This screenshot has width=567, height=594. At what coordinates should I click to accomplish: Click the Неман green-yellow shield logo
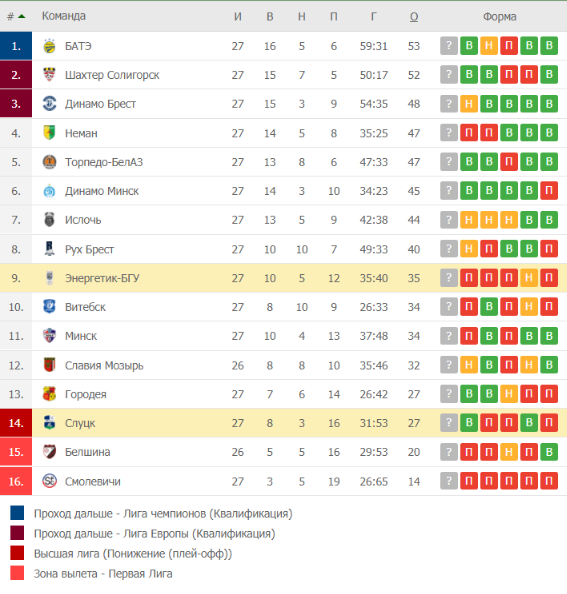pos(49,133)
